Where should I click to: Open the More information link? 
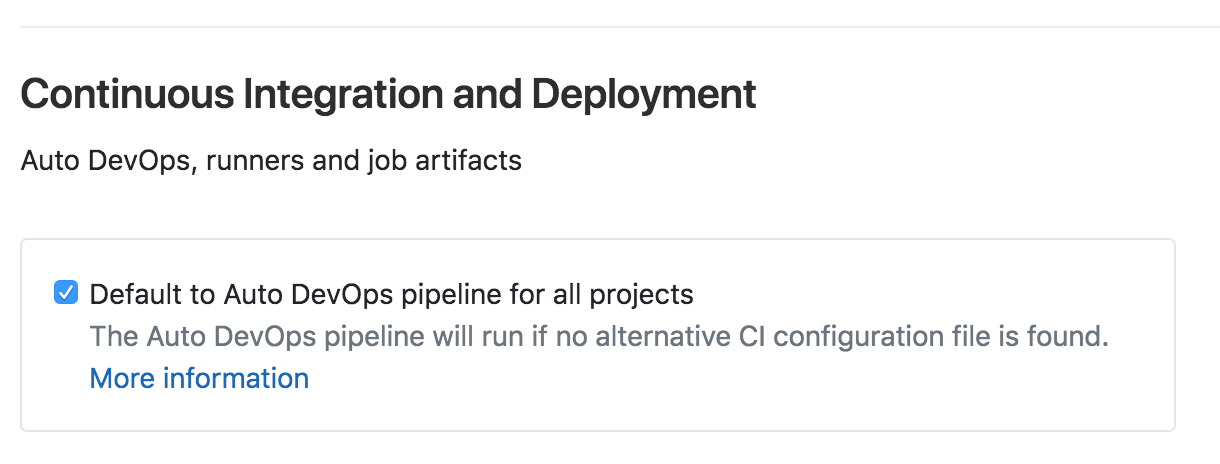click(x=199, y=378)
